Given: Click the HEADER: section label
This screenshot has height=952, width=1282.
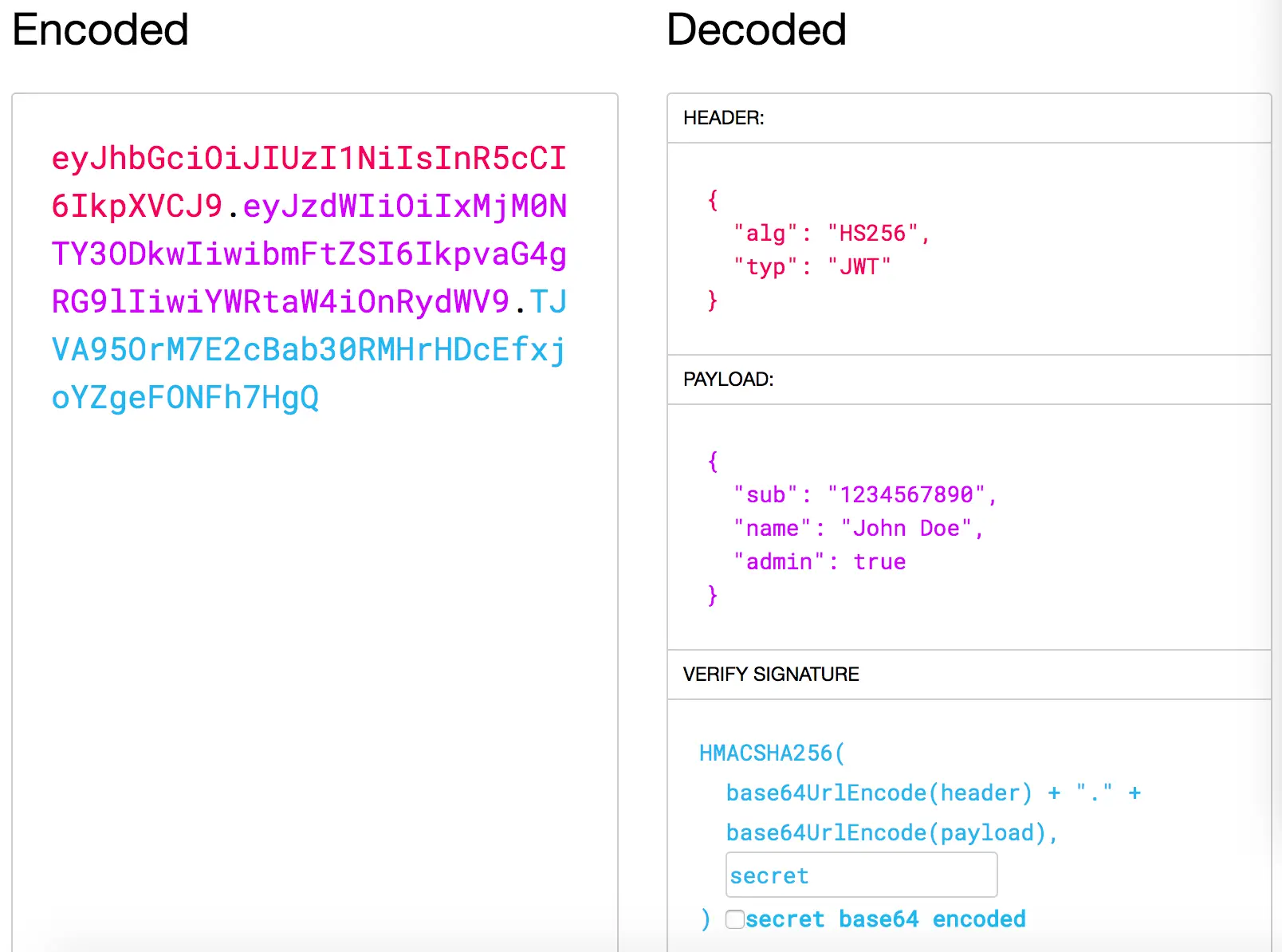Looking at the screenshot, I should [x=723, y=118].
